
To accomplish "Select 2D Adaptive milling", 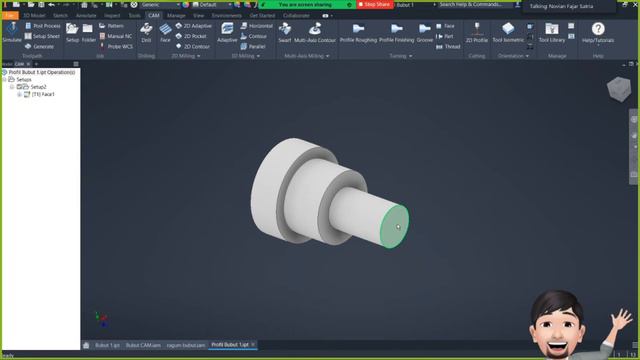I will (194, 26).
